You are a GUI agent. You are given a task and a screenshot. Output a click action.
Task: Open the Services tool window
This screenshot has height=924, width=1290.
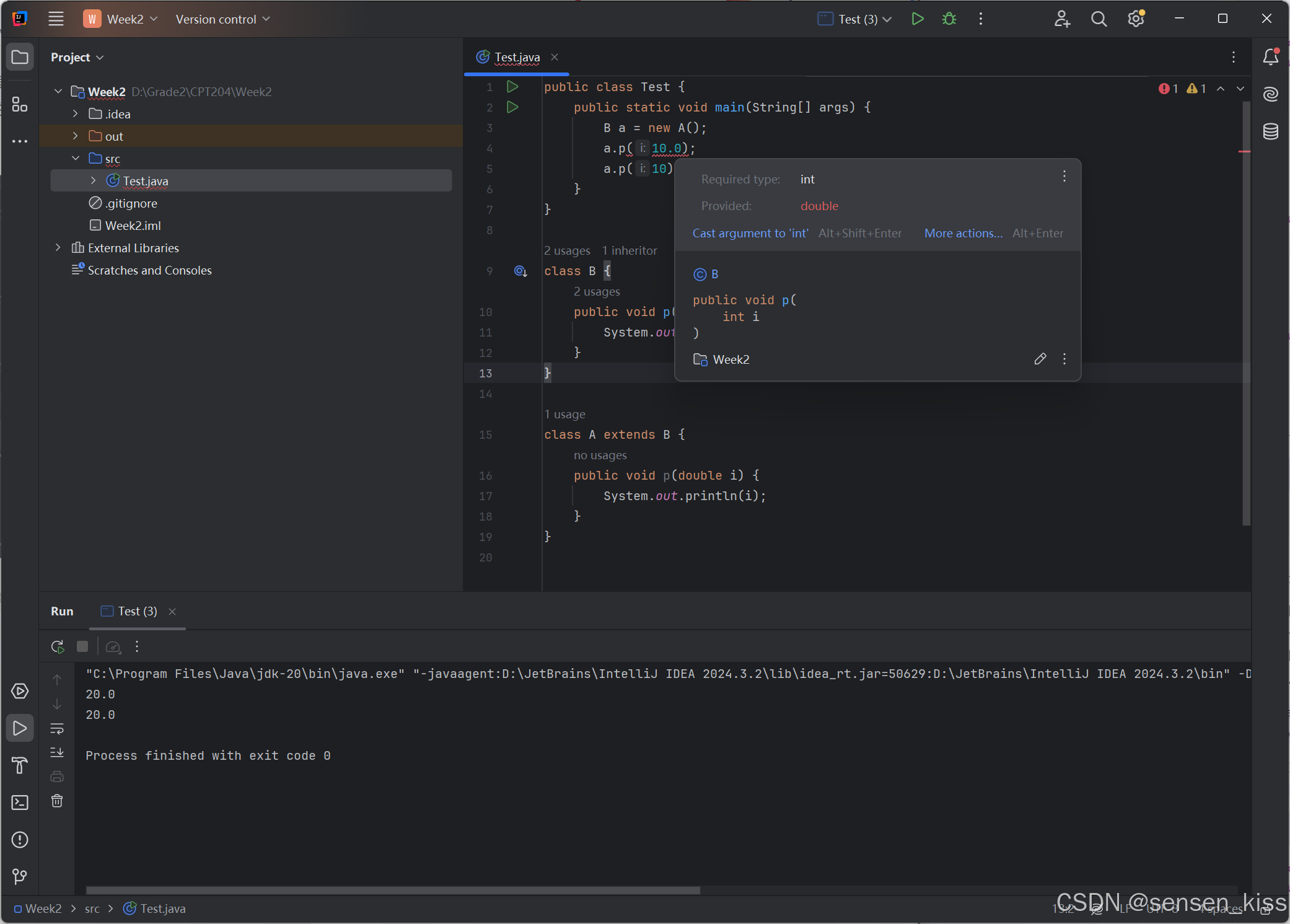point(20,691)
